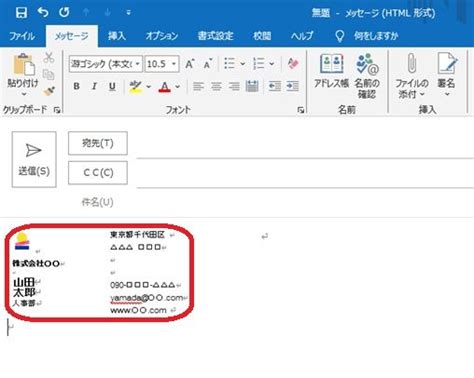Click the CC(C) button
The width and height of the screenshot is (474, 378).
tap(98, 173)
